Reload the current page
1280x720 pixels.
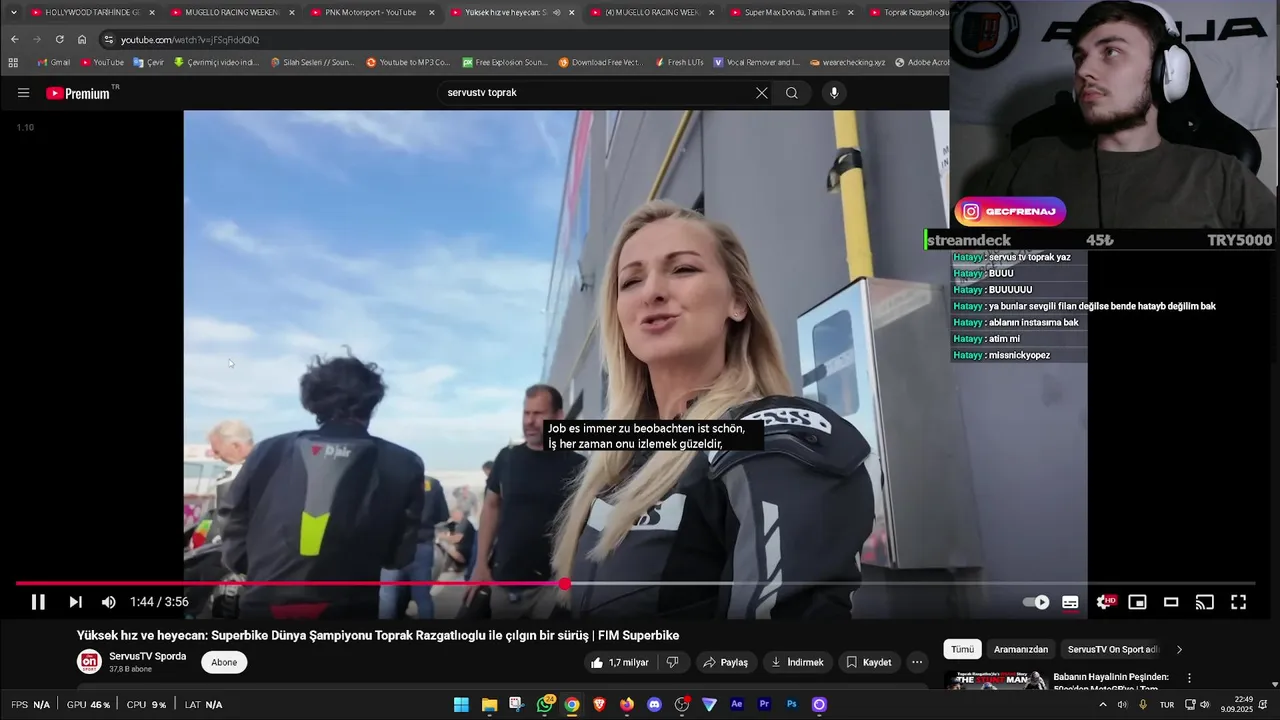(59, 39)
